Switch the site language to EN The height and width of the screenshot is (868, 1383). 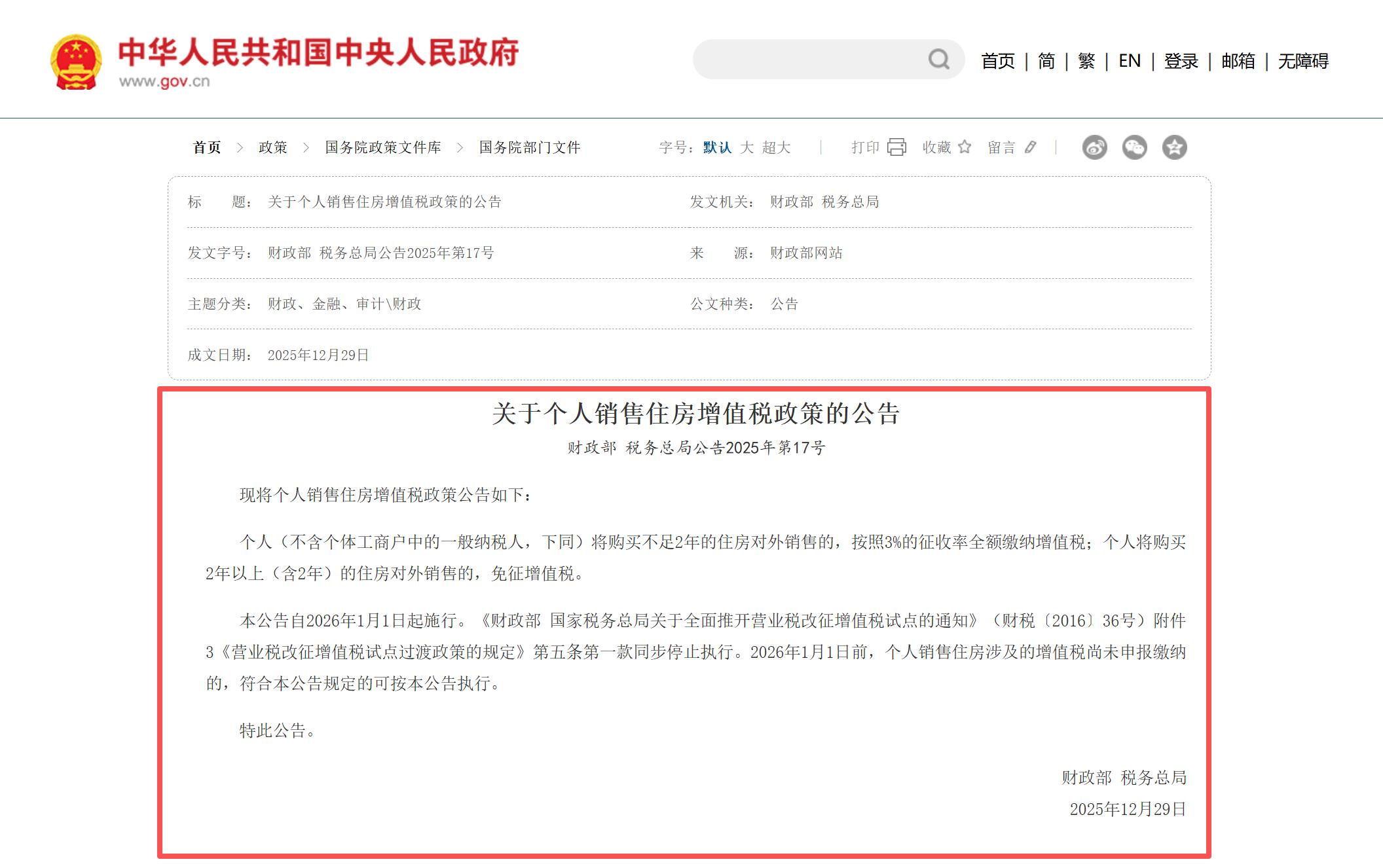point(1130,61)
